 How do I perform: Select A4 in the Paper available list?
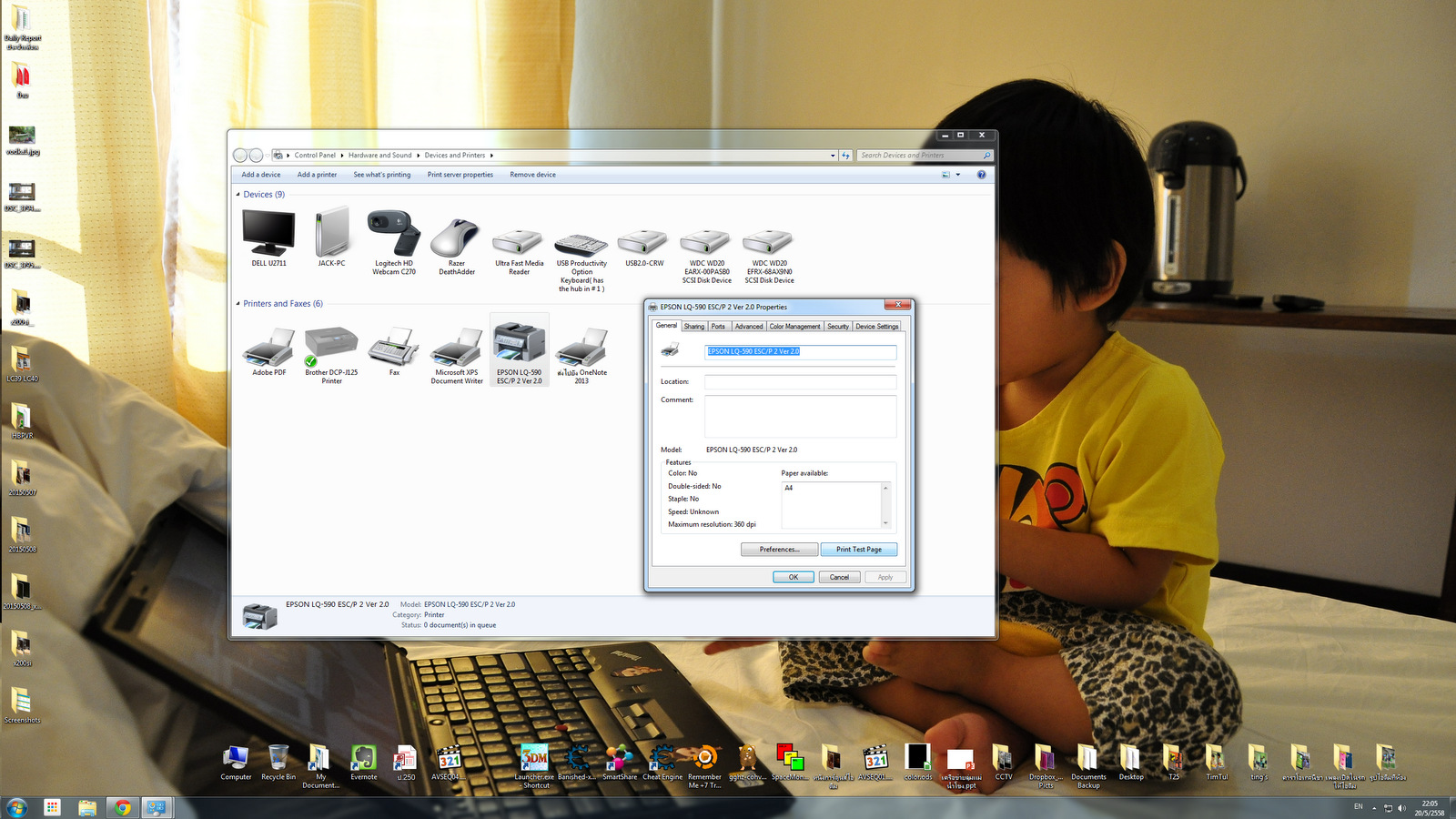[x=789, y=488]
